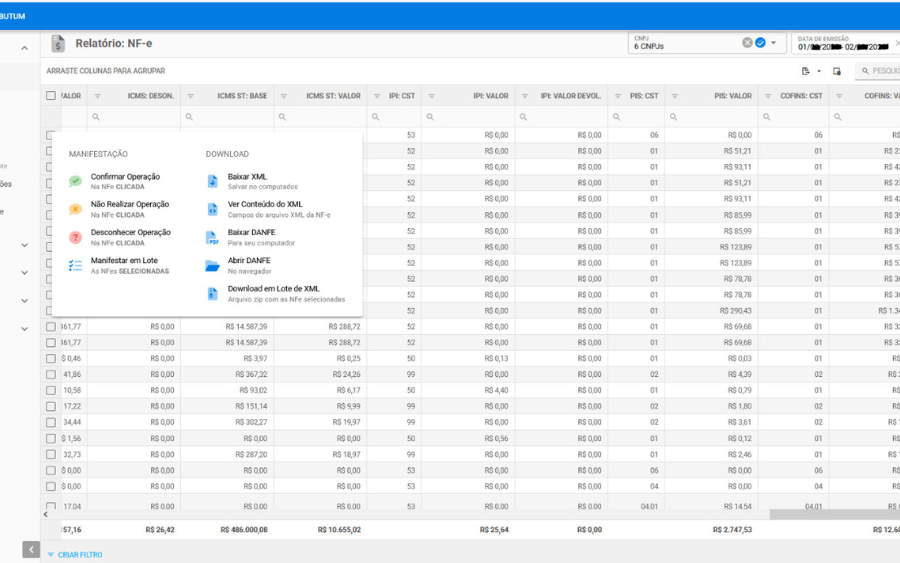This screenshot has width=900, height=563.
Task: Open filter icon for PIS: CST column
Action: 618,96
